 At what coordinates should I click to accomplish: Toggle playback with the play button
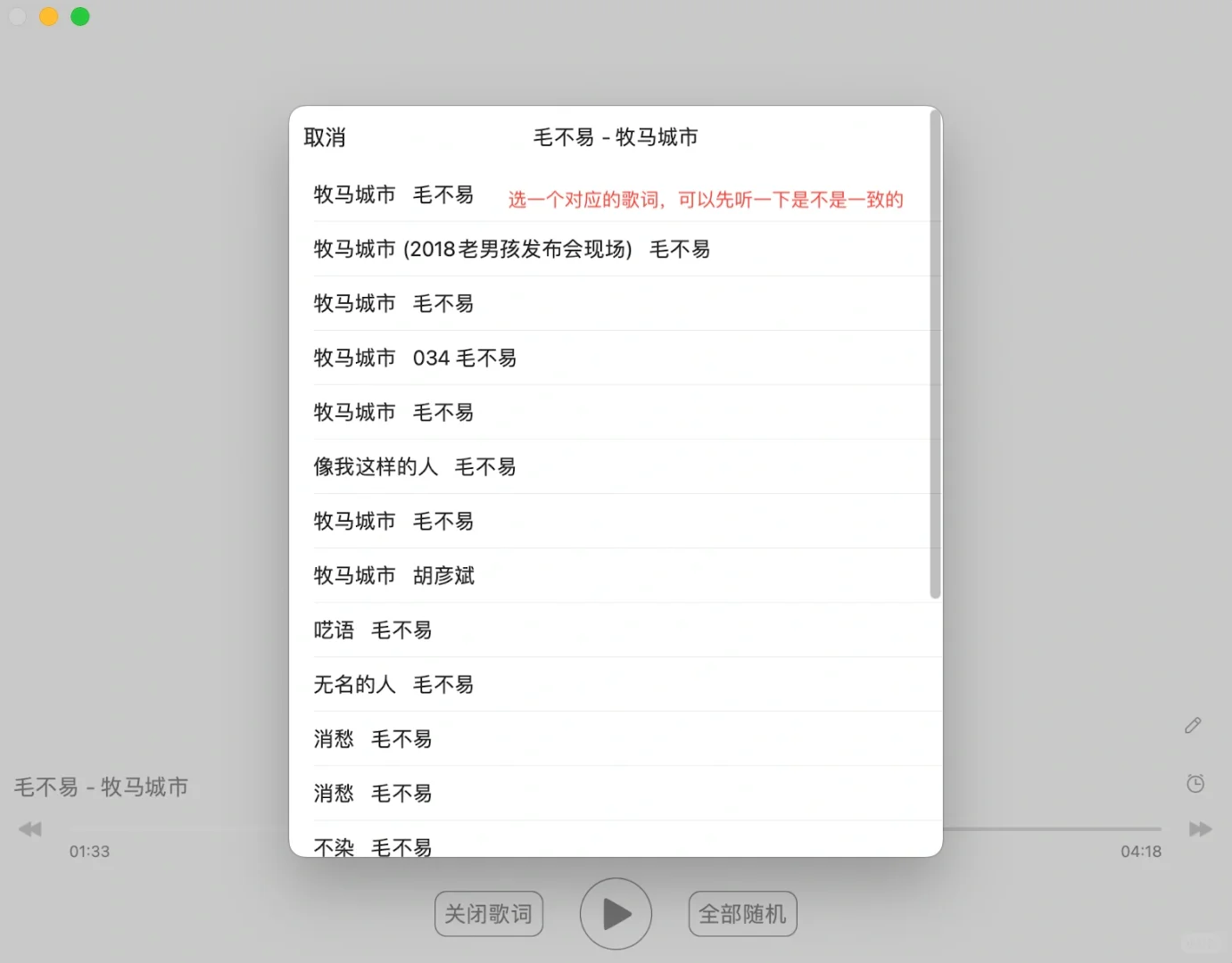pyautogui.click(x=616, y=913)
